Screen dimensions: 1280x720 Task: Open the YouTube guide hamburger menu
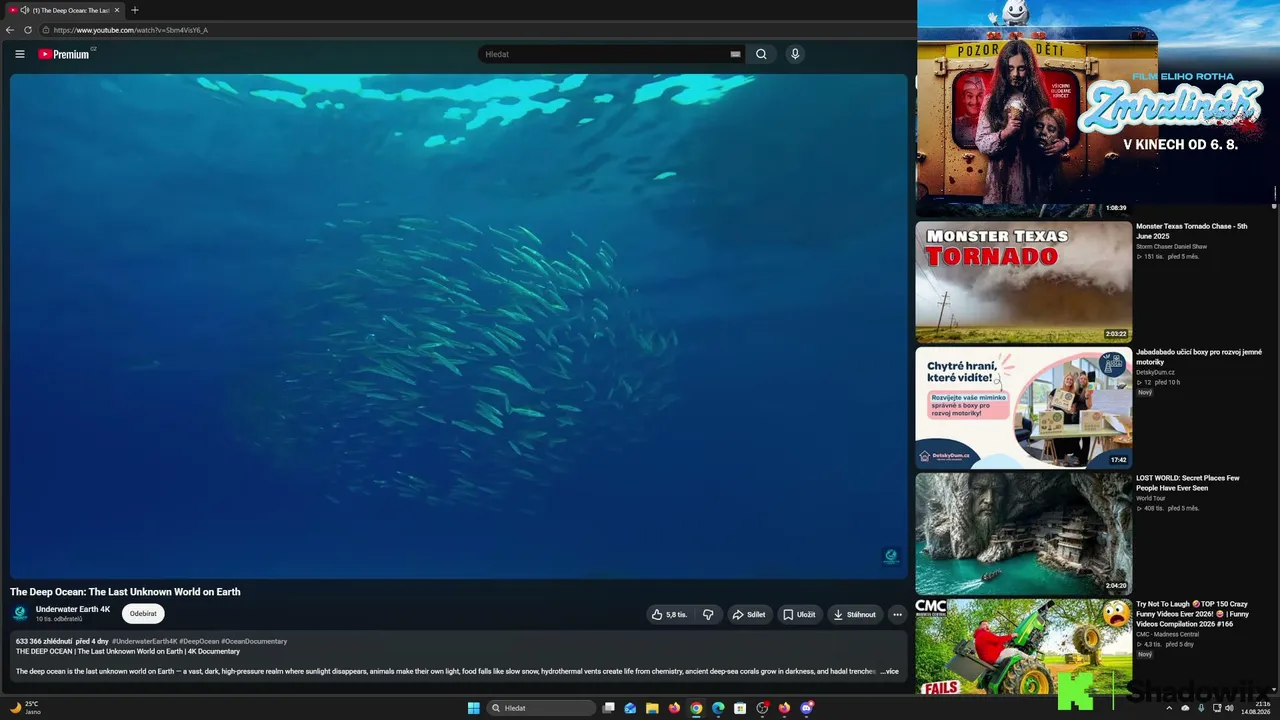point(19,54)
